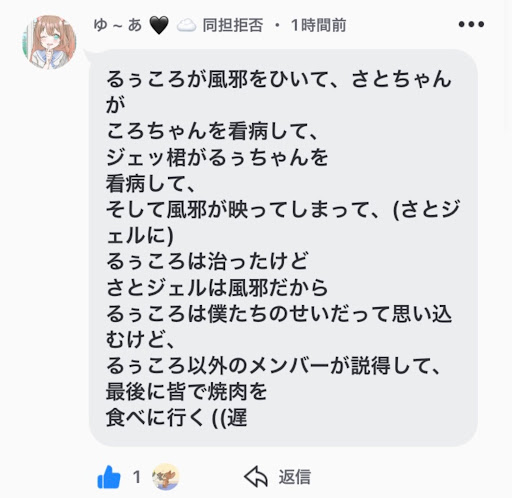Click the line mentioning メンバーが説得して
The height and width of the screenshot is (498, 512).
(x=273, y=365)
